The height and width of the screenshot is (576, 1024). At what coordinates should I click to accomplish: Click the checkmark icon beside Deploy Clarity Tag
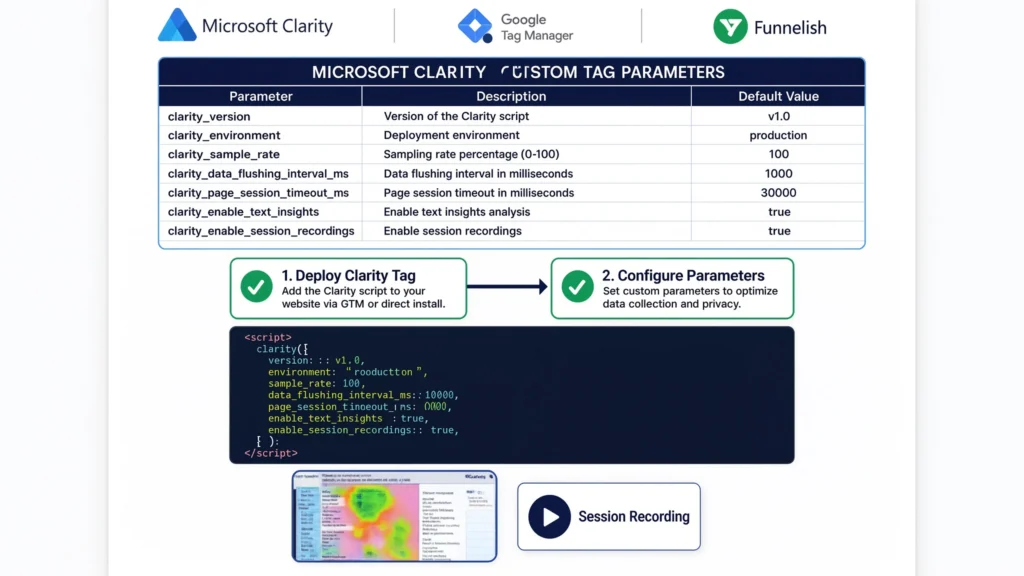click(257, 286)
